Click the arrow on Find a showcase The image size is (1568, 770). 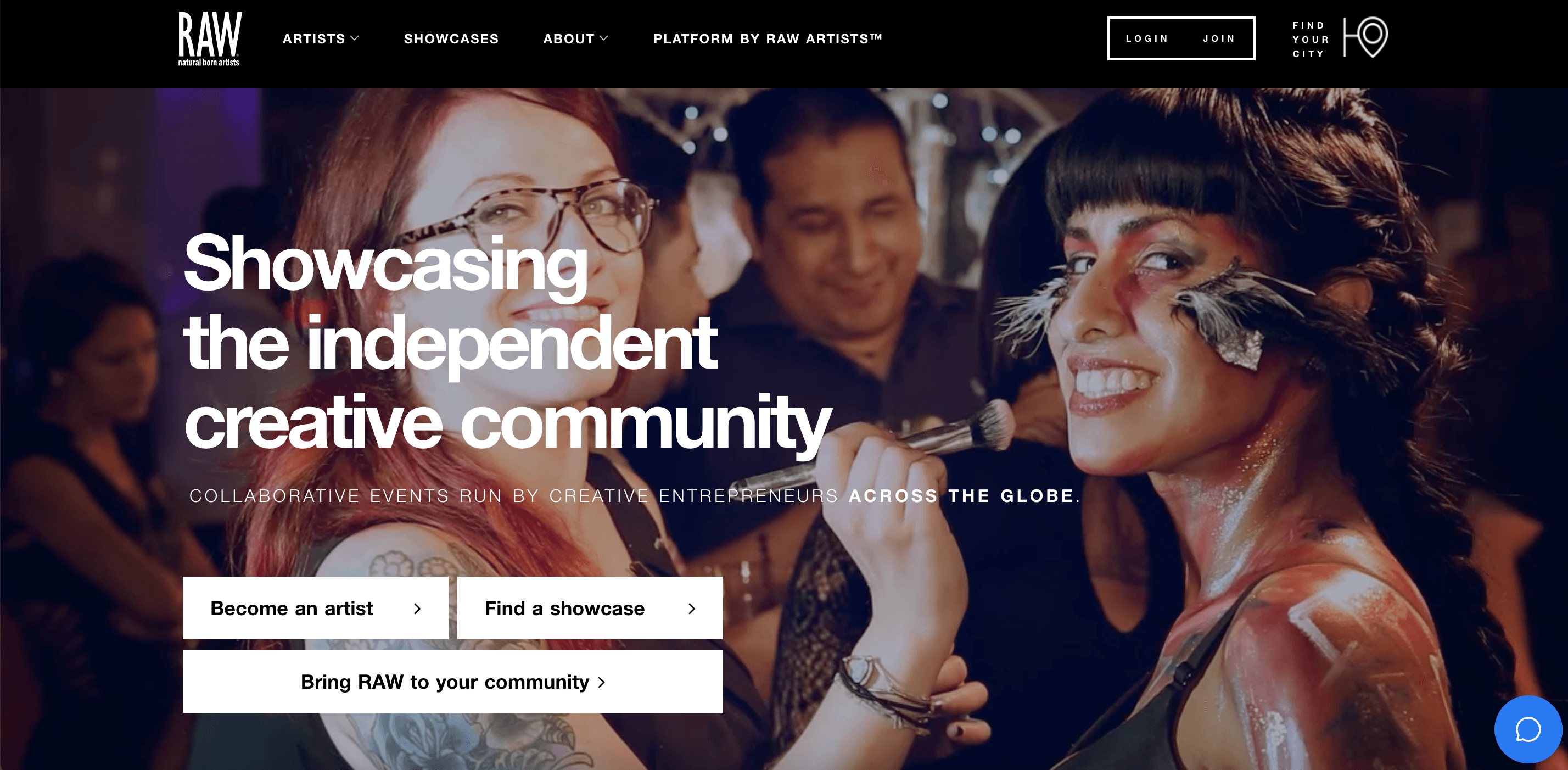coord(691,609)
